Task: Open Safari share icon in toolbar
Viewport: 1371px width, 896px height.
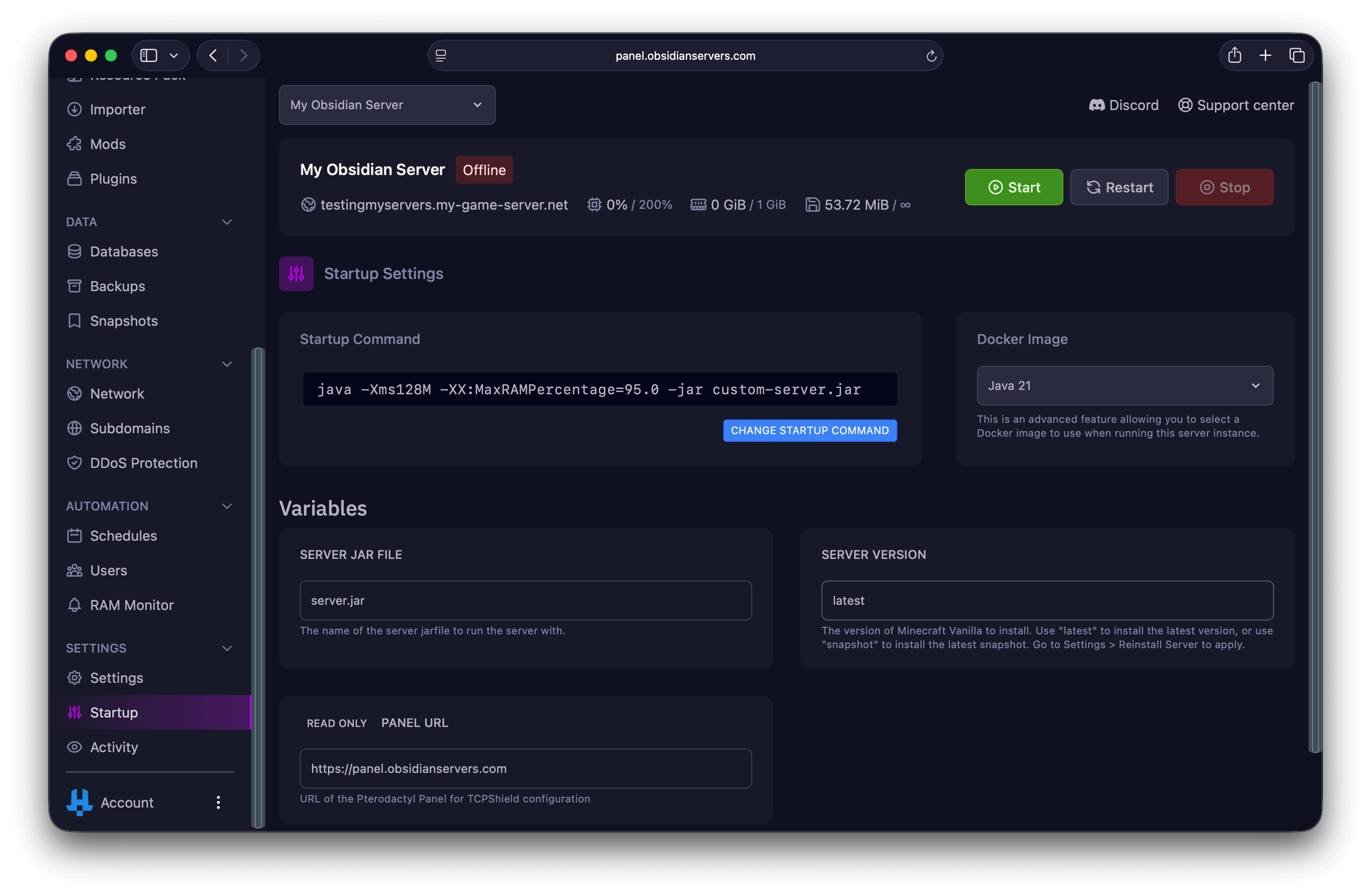Action: coord(1235,56)
